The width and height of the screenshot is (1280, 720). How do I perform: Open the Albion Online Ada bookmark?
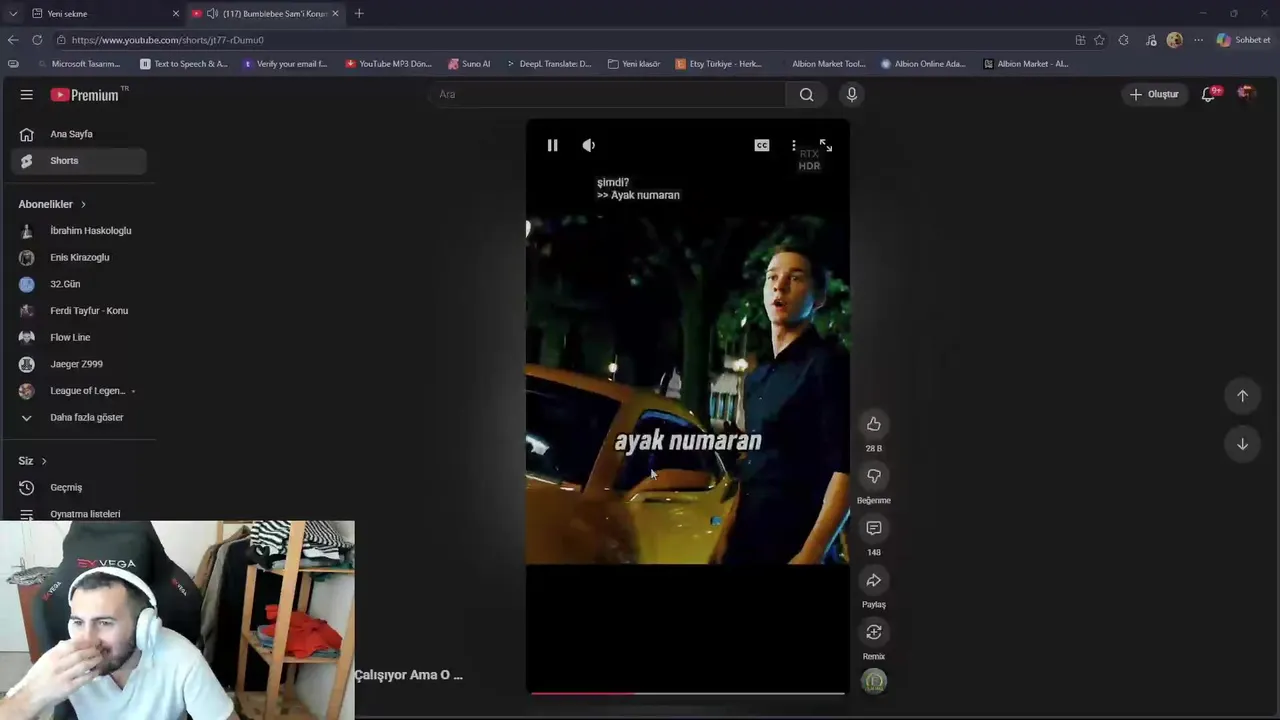(923, 64)
